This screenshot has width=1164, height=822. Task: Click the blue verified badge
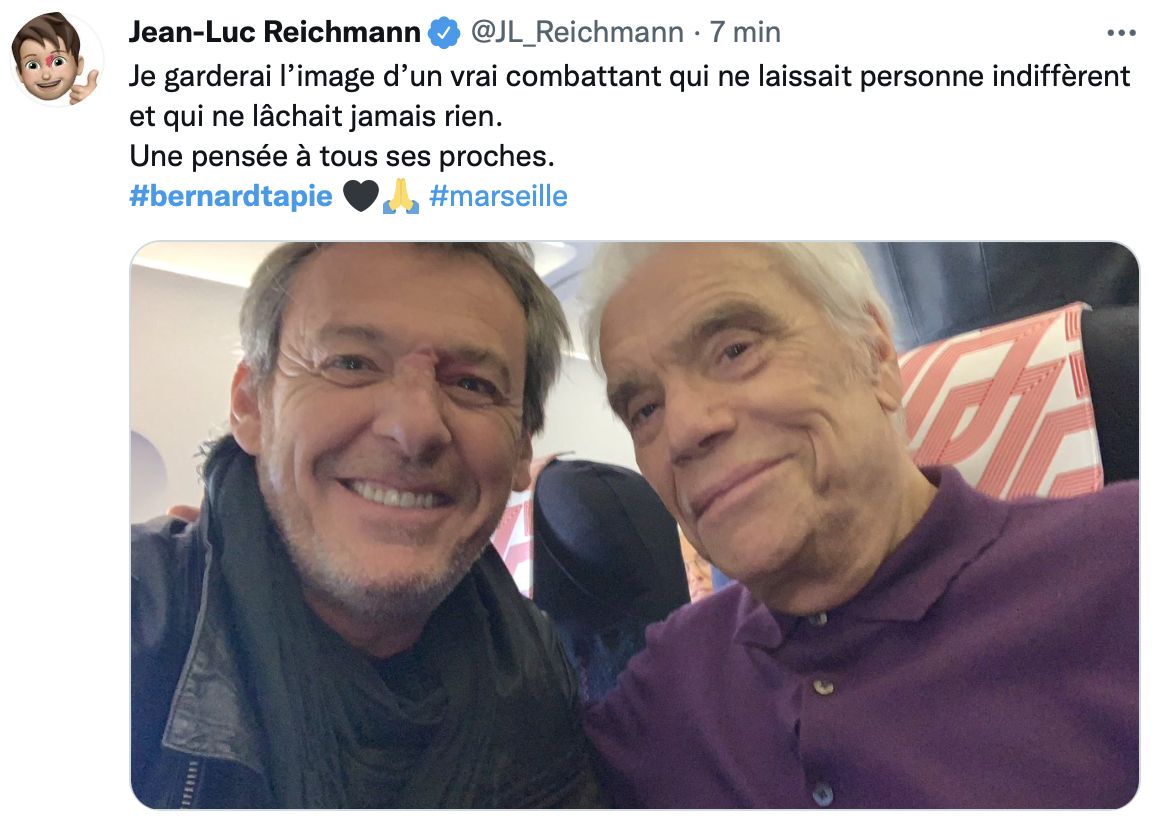pyautogui.click(x=445, y=33)
